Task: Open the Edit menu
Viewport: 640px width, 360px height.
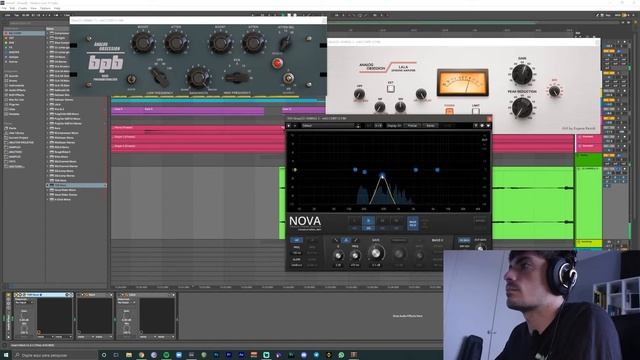Action: [x=12, y=8]
